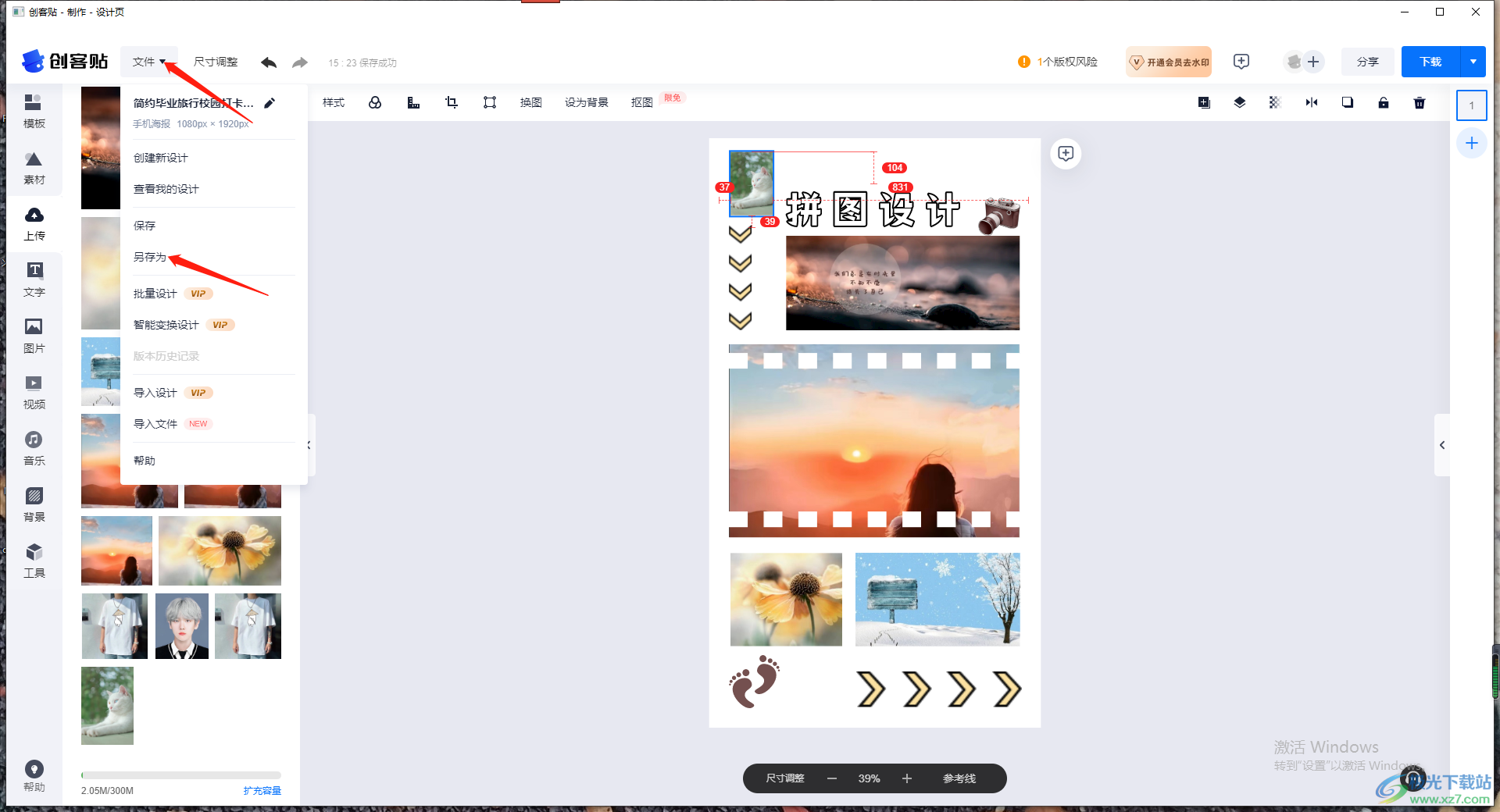
Task: Select the yellow flower upload thumbnail
Action: pyautogui.click(x=220, y=550)
